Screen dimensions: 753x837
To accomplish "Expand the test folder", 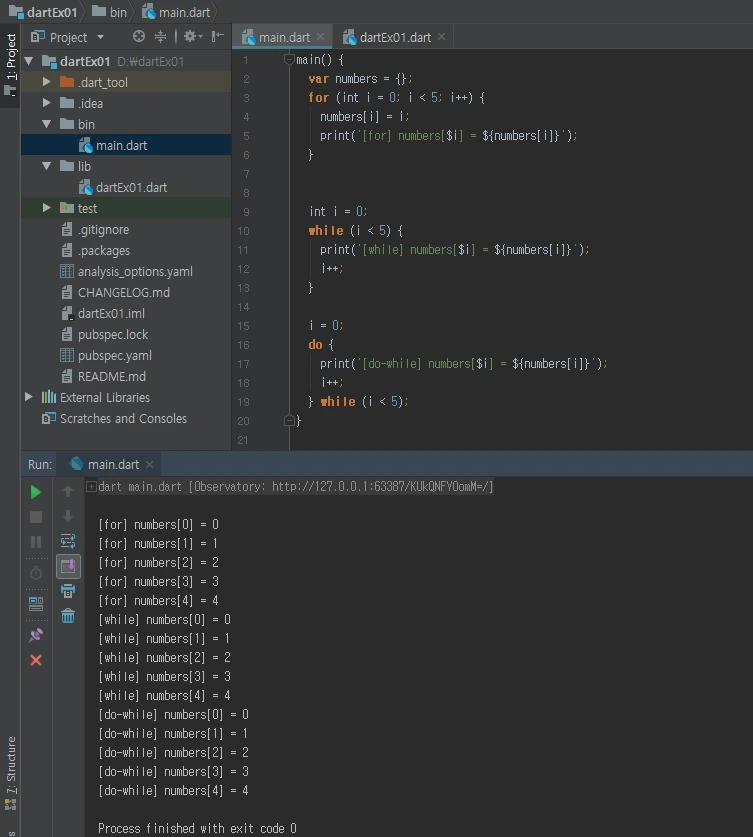I will tap(46, 208).
